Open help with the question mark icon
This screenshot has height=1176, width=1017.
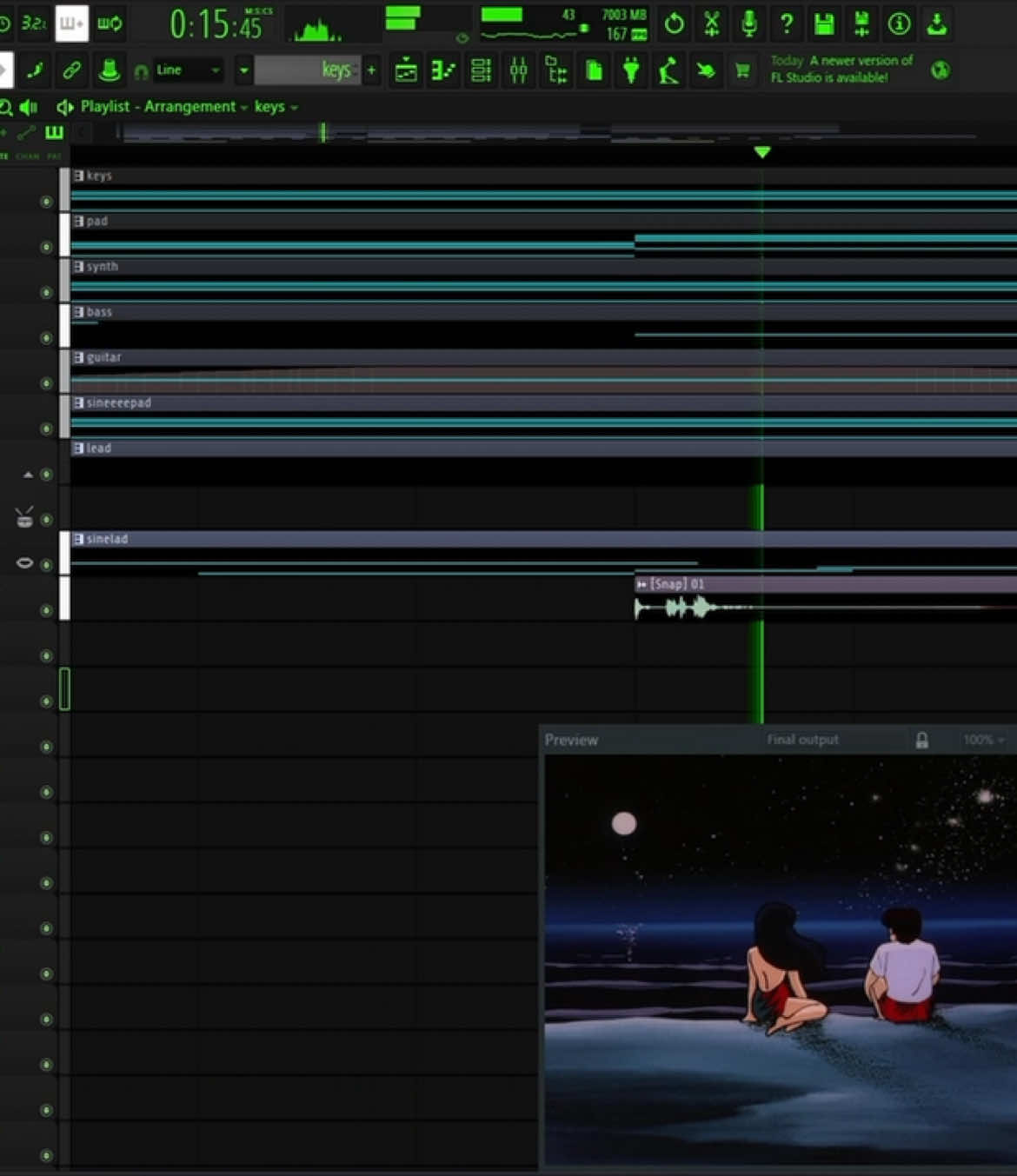click(787, 24)
